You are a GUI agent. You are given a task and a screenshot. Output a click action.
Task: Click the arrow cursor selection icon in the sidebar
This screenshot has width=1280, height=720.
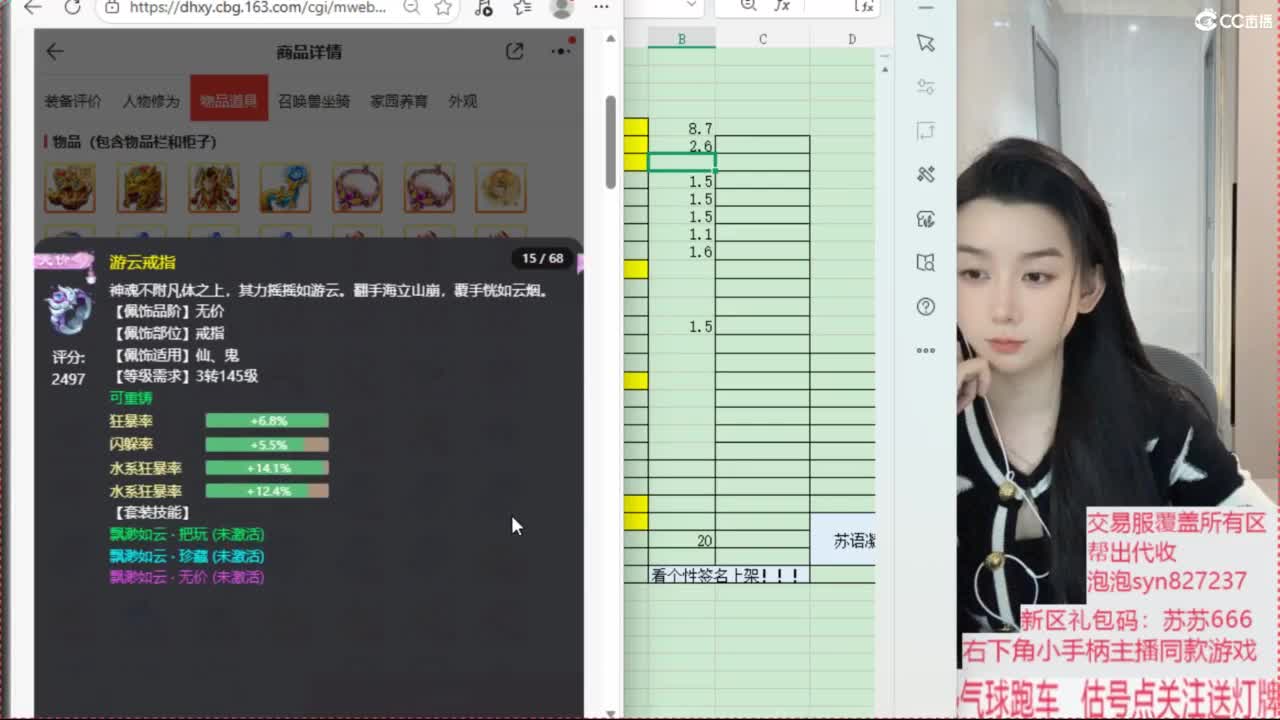[x=926, y=43]
